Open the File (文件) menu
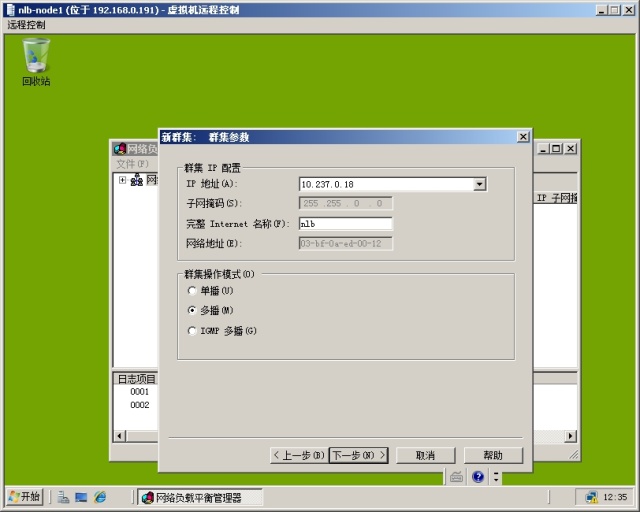 [x=131, y=163]
